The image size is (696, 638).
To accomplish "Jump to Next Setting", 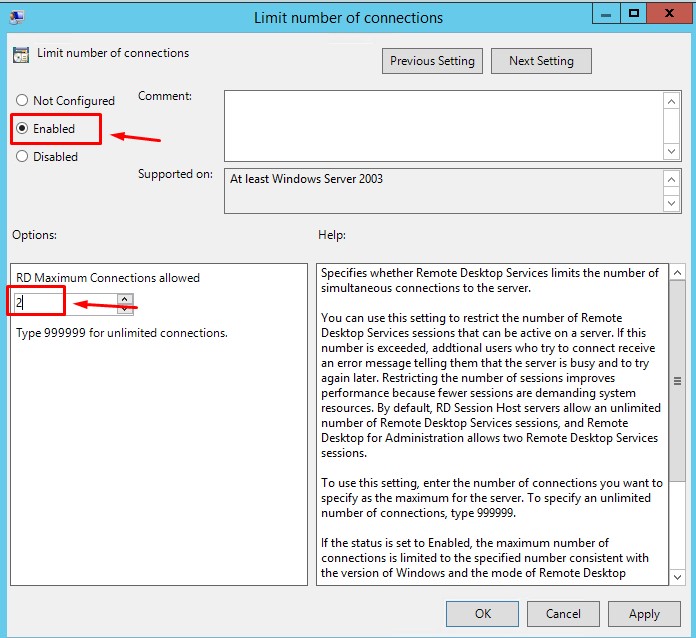I will (541, 61).
